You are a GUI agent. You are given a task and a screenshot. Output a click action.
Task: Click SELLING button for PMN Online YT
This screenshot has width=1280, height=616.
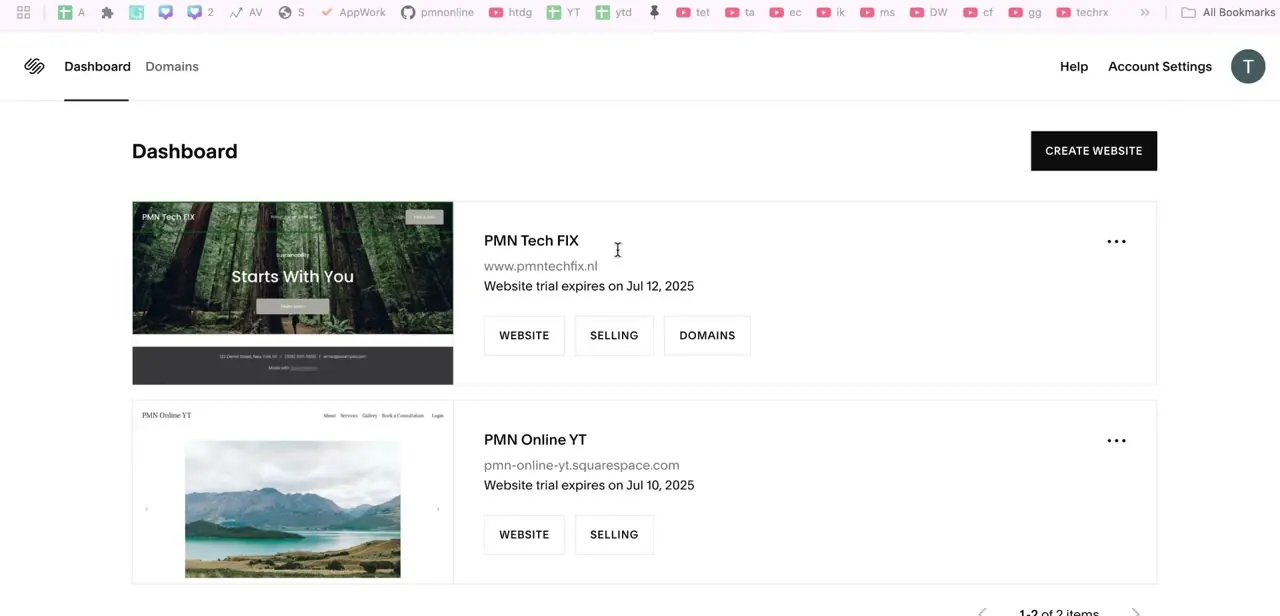[614, 534]
